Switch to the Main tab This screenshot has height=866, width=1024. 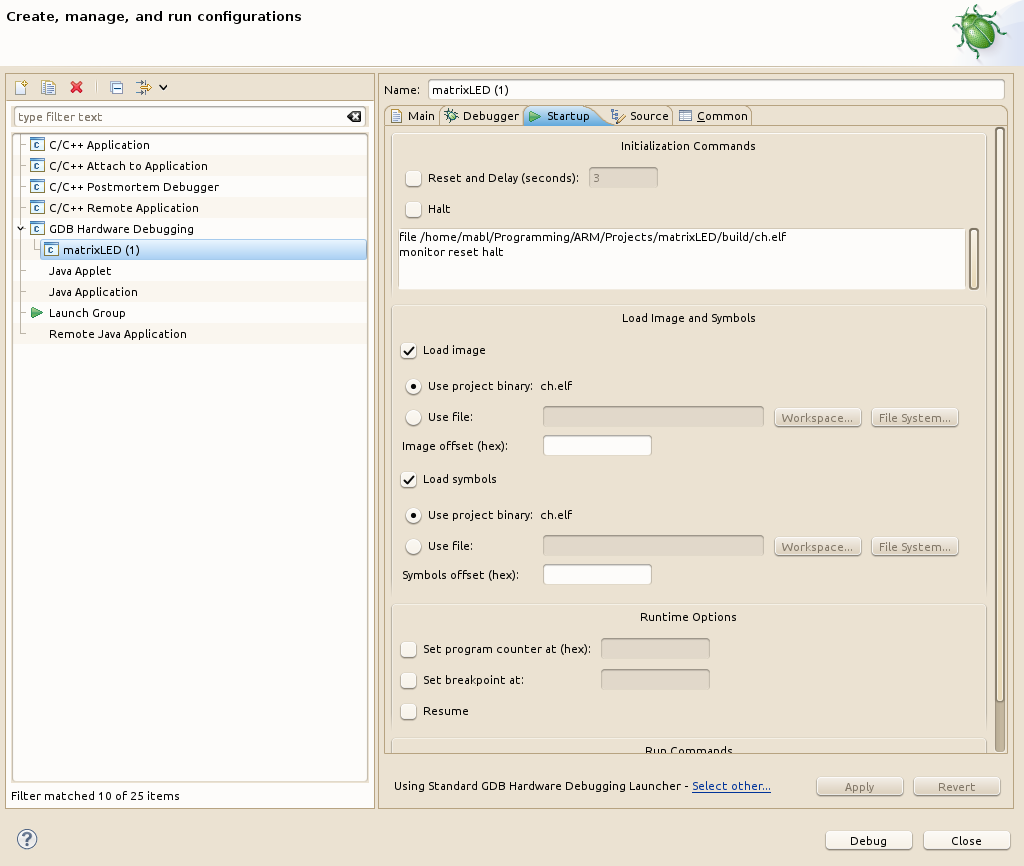coord(413,116)
